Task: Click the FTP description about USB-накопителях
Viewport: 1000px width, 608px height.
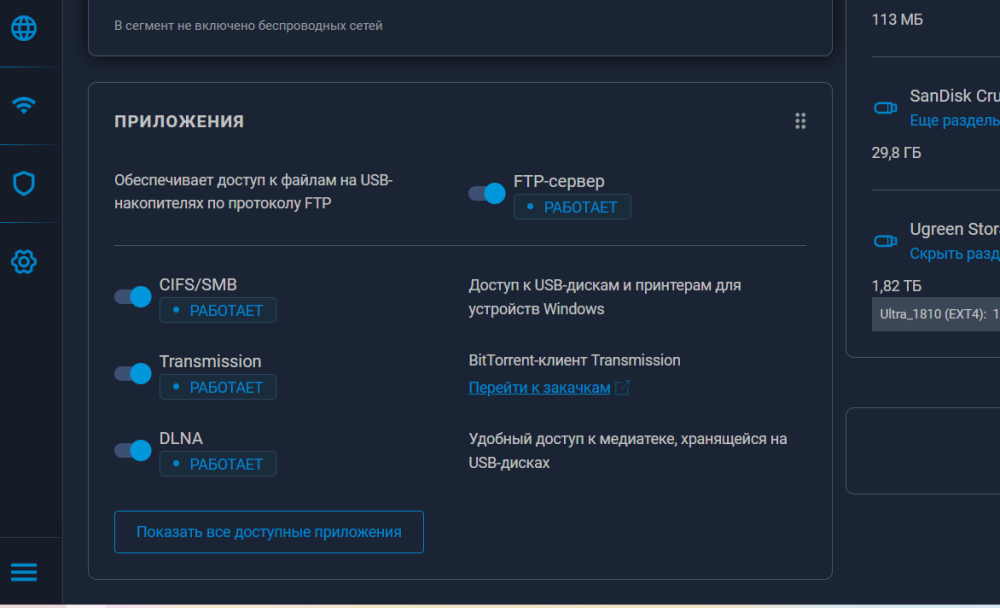Action: pyautogui.click(x=253, y=191)
